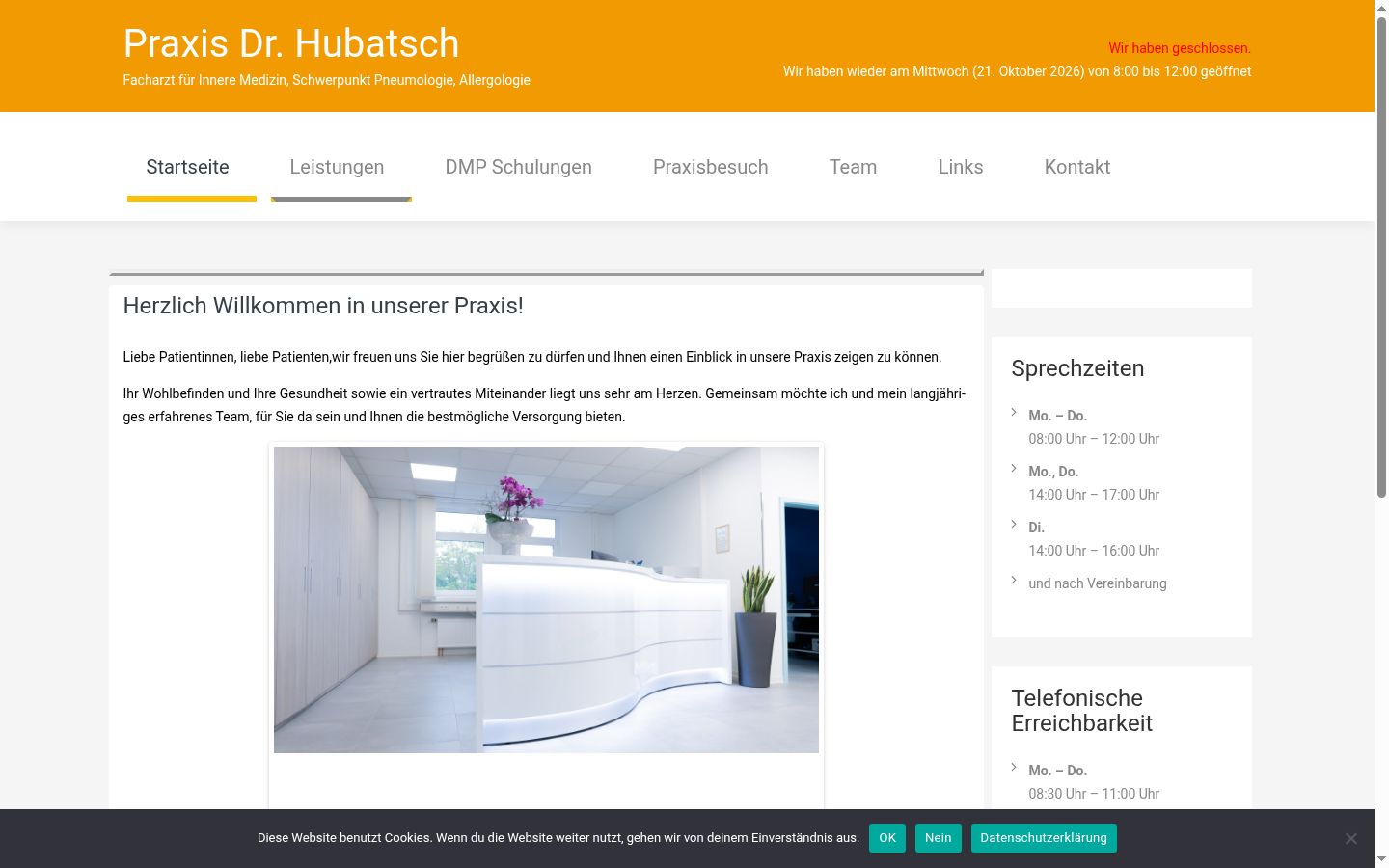Click chevron beside Telefonische Erreichbarkeit Mo. – Do.

1014,767
